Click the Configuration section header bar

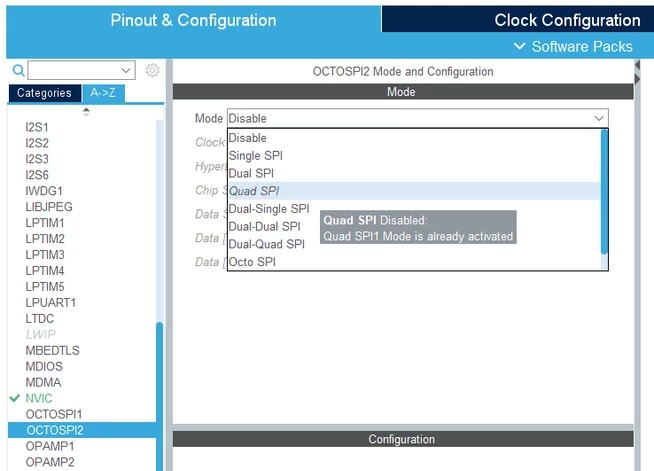[403, 439]
